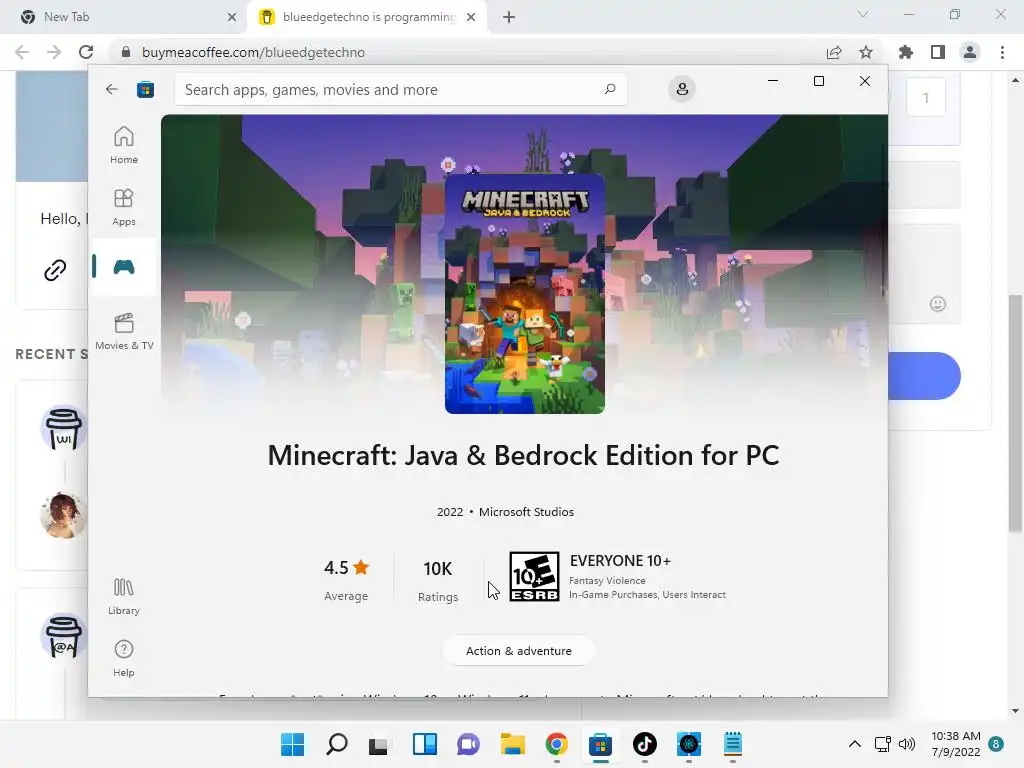Click the webpage vertical scrollbar thumb
The image size is (1024, 768).
(x=1015, y=413)
